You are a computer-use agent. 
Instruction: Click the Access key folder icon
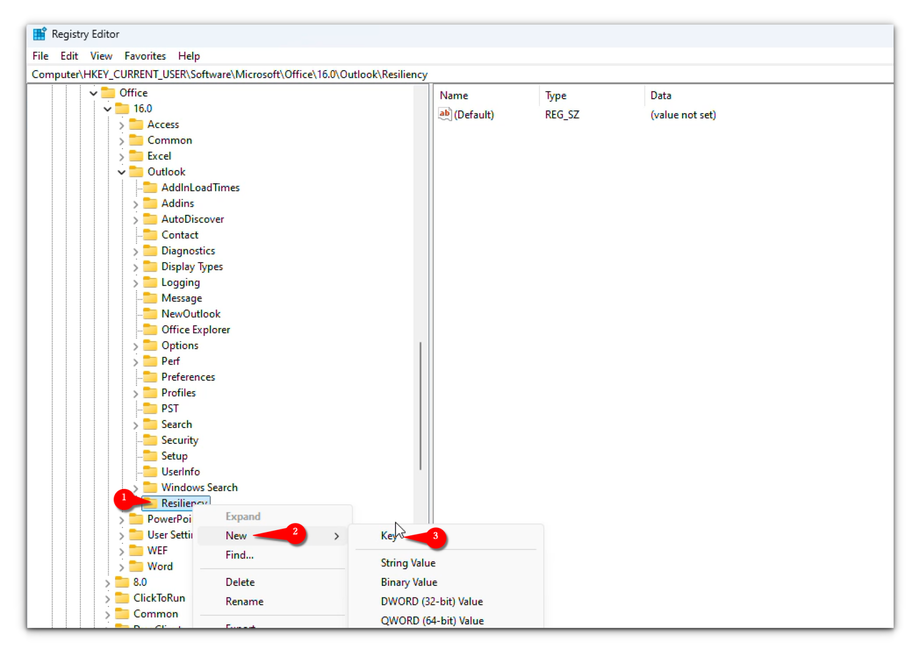[136, 124]
